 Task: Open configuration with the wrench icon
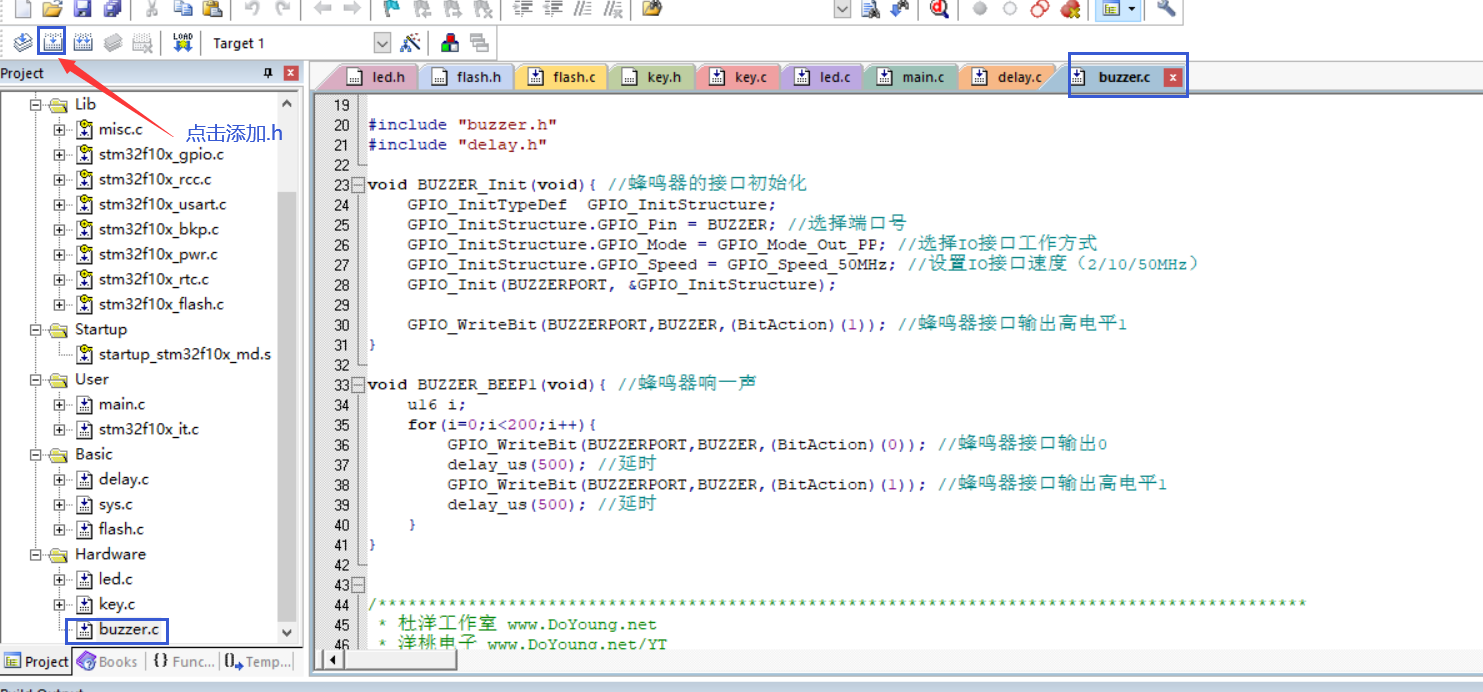pos(1166,9)
